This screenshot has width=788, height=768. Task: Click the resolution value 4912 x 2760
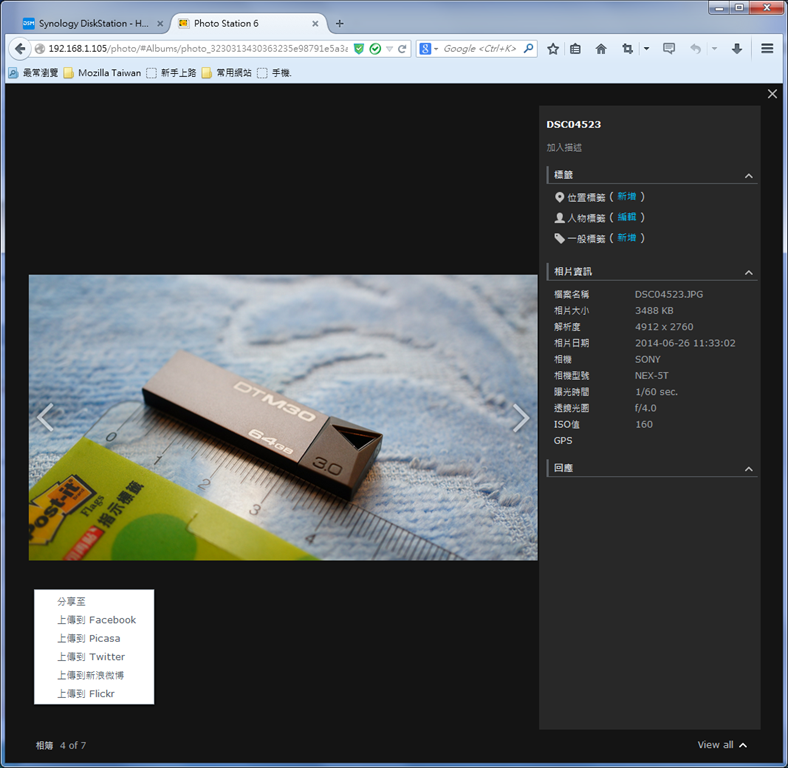point(664,327)
